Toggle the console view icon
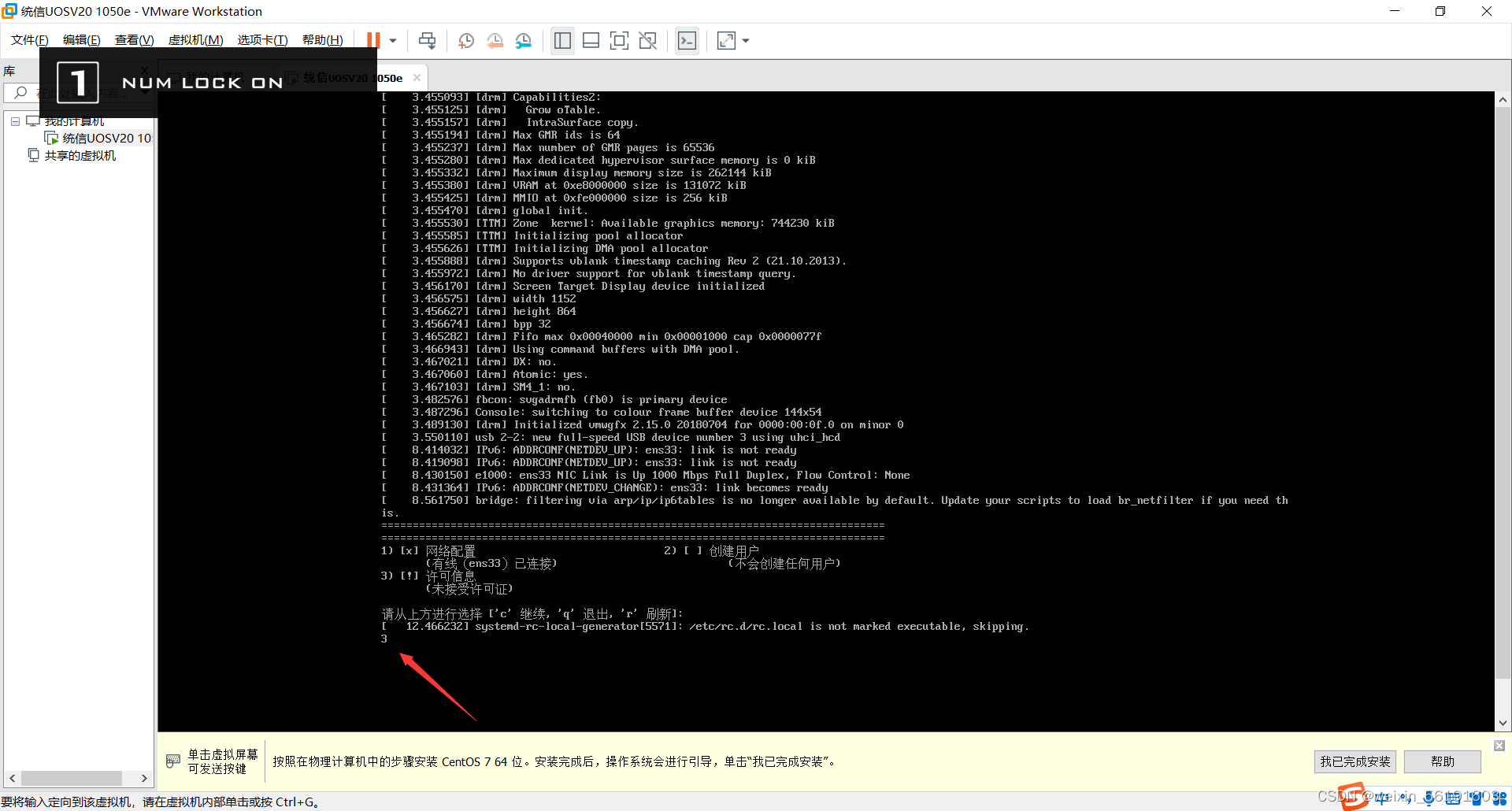 [x=687, y=41]
